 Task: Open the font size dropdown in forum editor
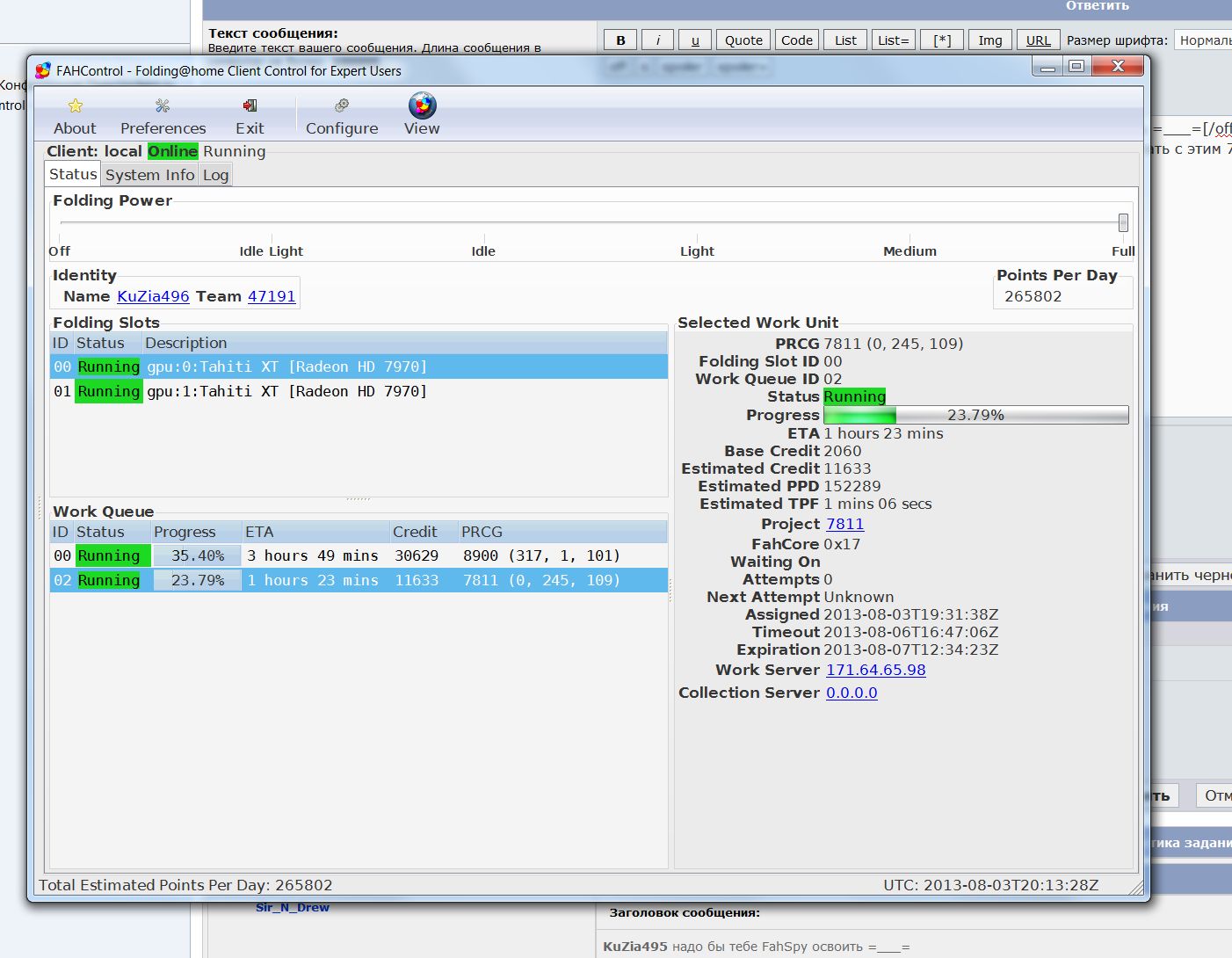click(x=1204, y=40)
